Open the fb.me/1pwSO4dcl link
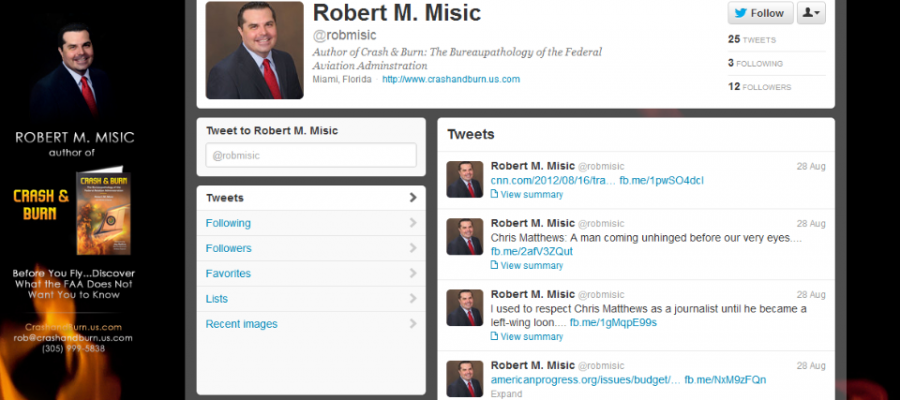This screenshot has height=400, width=900. coord(661,181)
